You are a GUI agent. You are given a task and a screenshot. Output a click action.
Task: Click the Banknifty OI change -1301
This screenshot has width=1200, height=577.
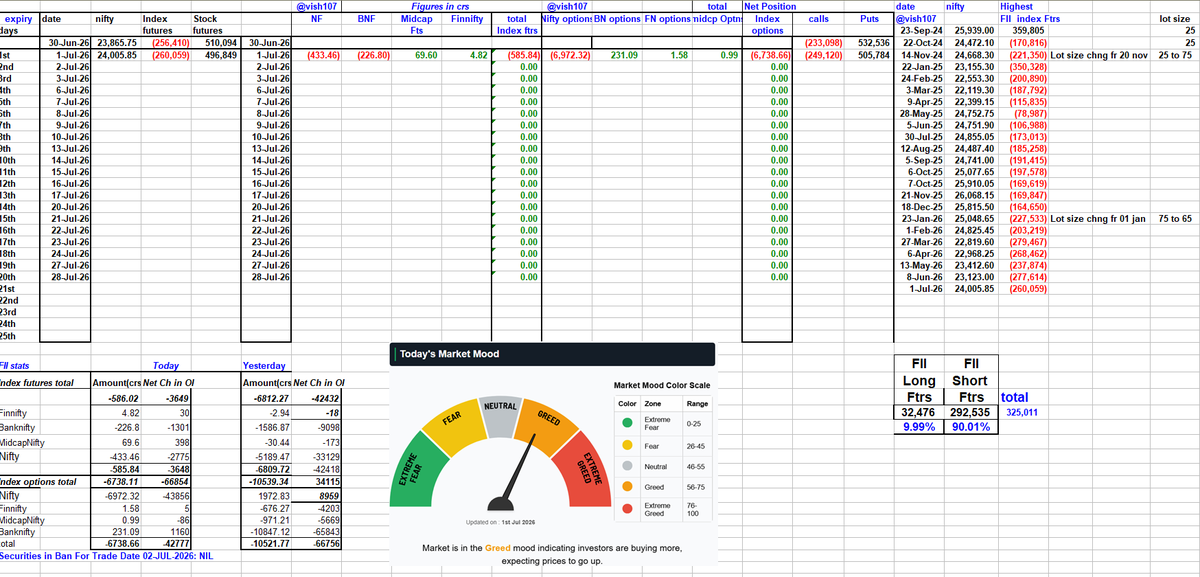177,426
